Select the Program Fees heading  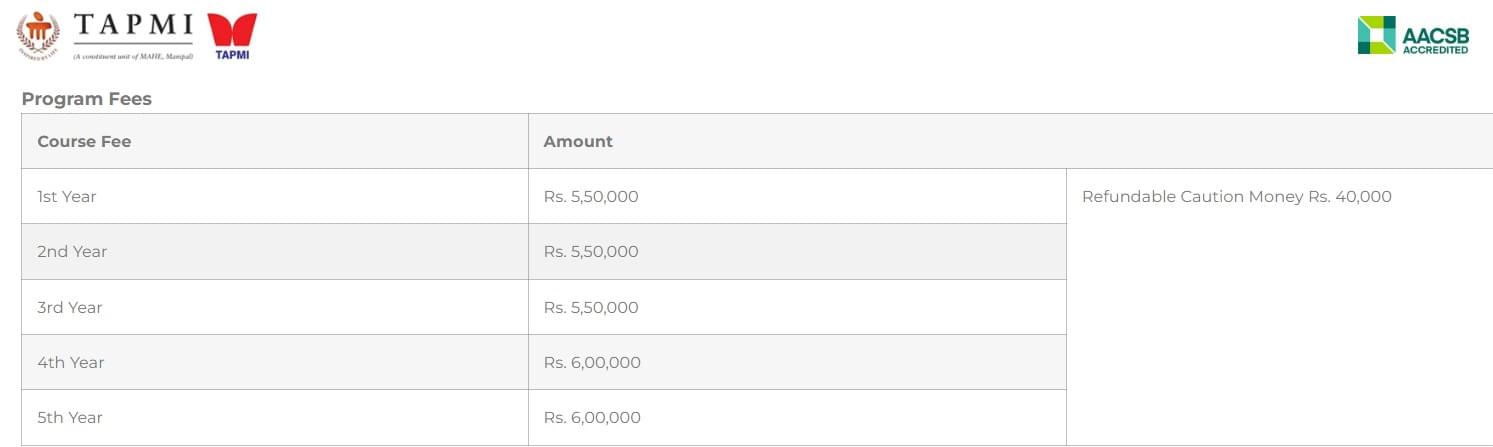click(x=86, y=99)
